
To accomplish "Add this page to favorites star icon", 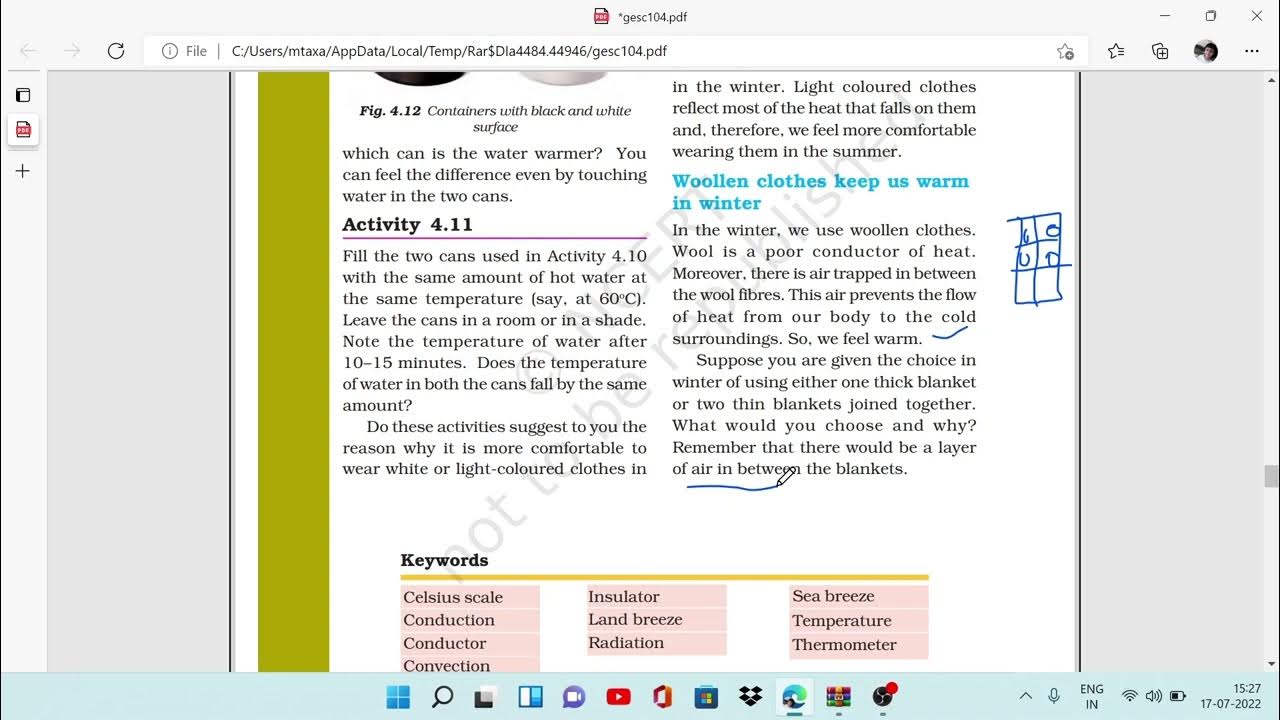I will [x=1065, y=51].
